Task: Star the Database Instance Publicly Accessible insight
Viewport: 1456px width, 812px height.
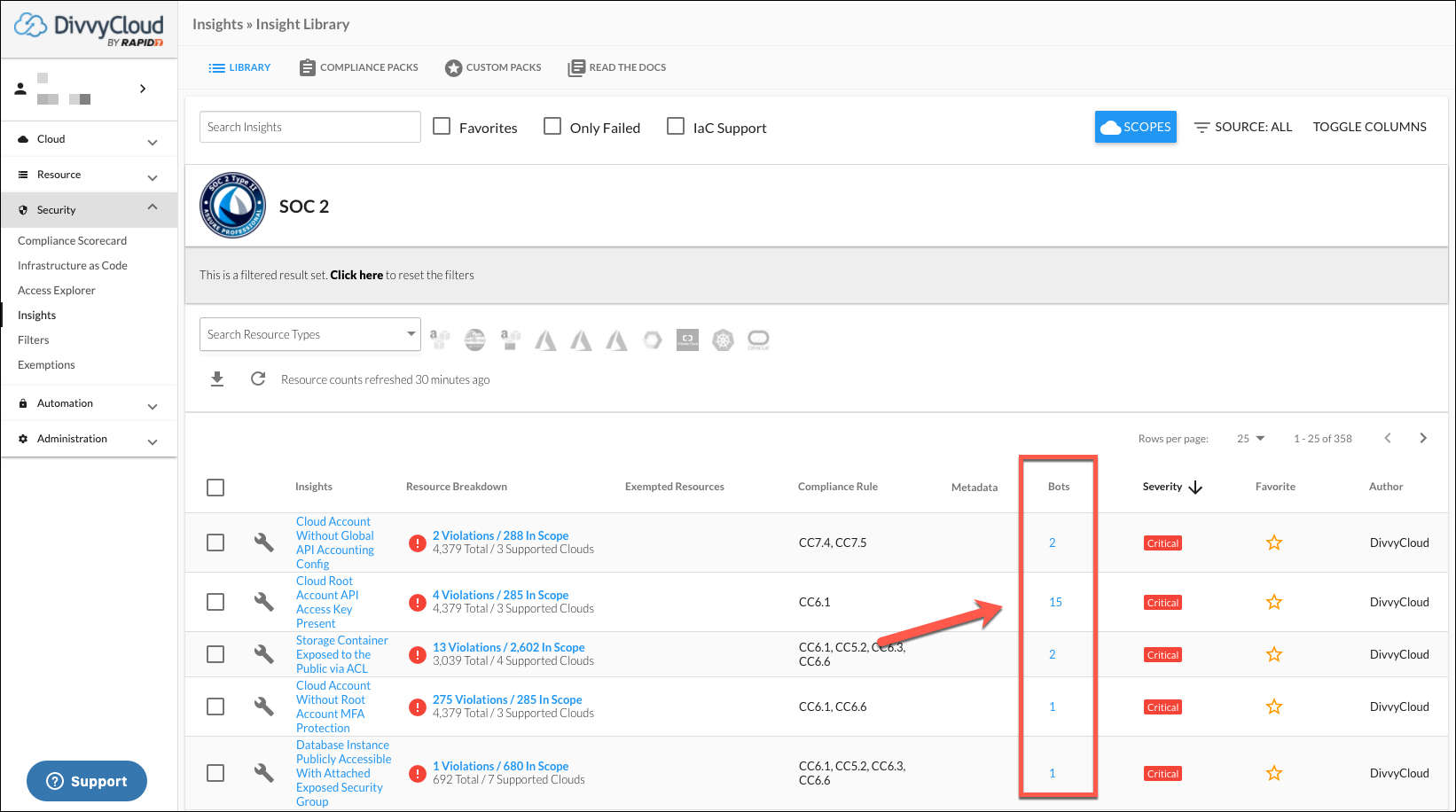Action: [x=1274, y=773]
